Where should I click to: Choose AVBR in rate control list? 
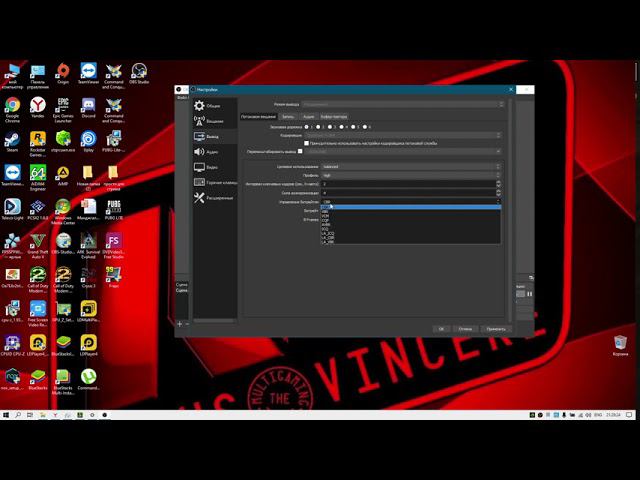pyautogui.click(x=411, y=224)
